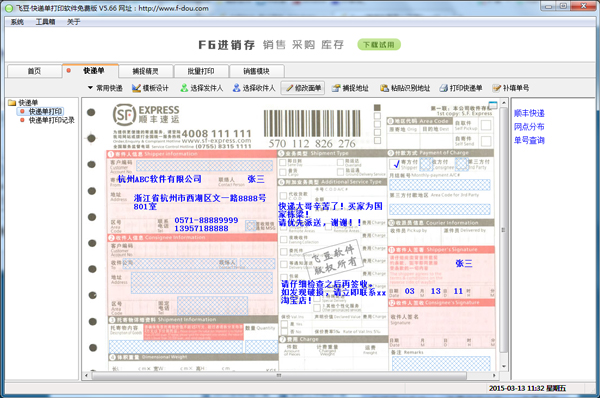
Task: Open the 工具箱 menu
Action: coord(45,22)
